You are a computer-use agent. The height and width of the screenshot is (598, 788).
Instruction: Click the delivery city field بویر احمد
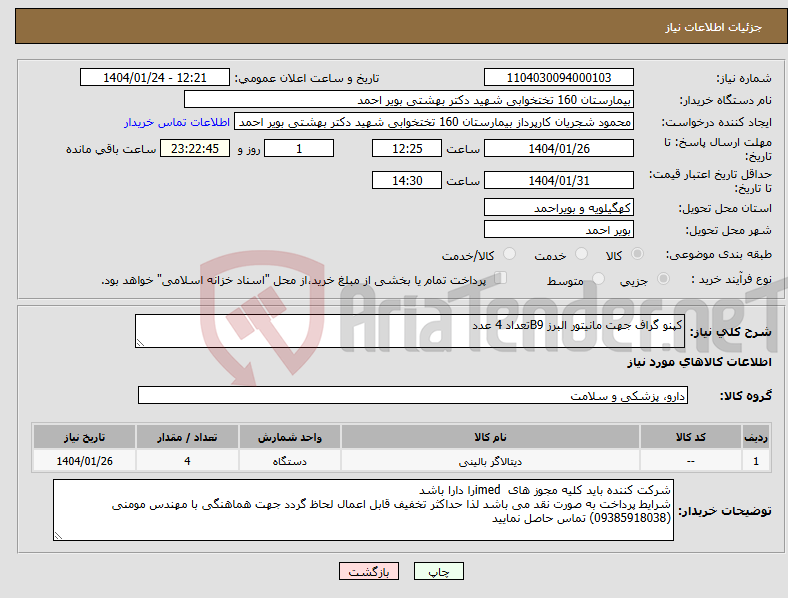pos(558,230)
